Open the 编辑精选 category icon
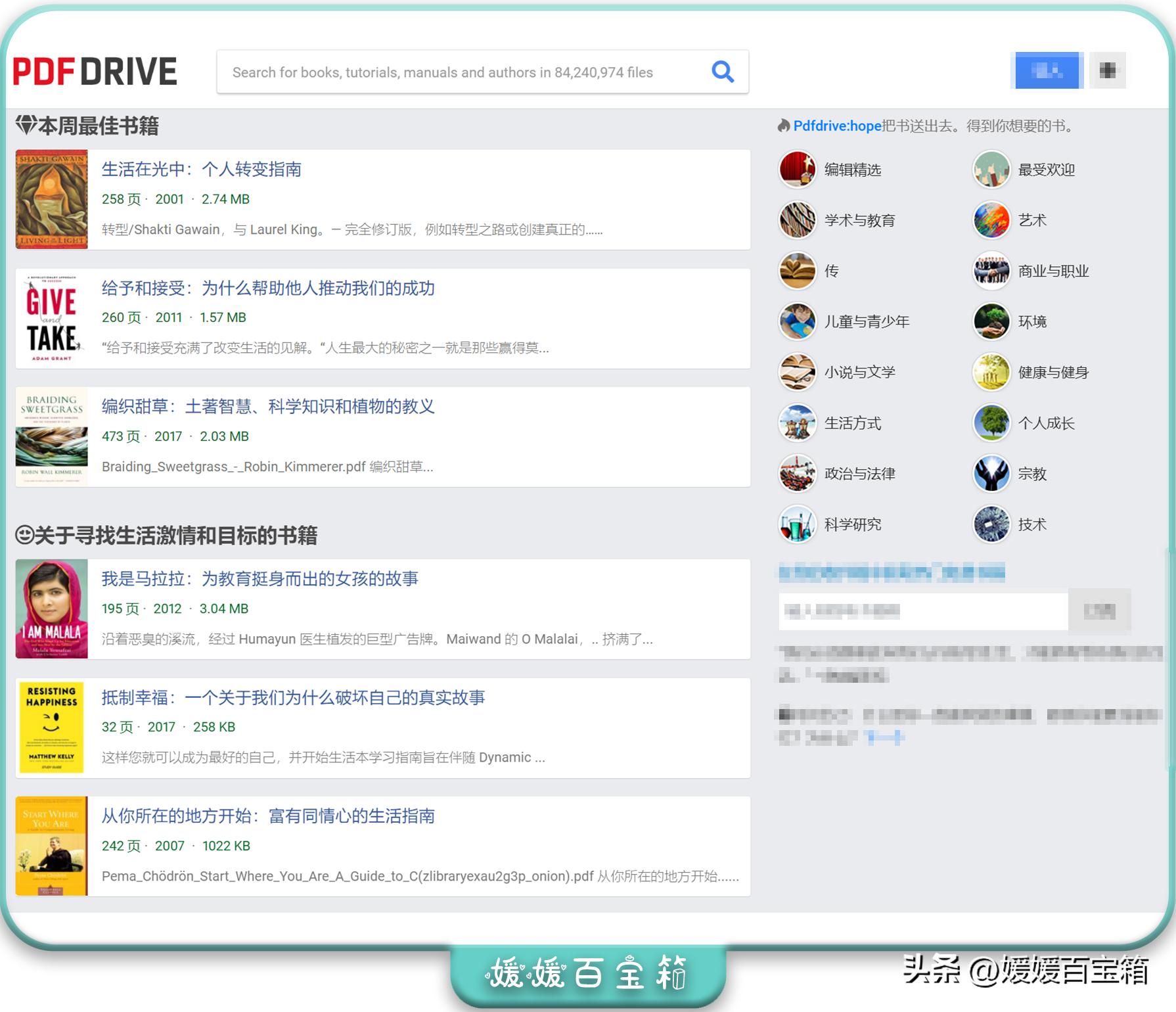1176x1012 pixels. point(797,170)
